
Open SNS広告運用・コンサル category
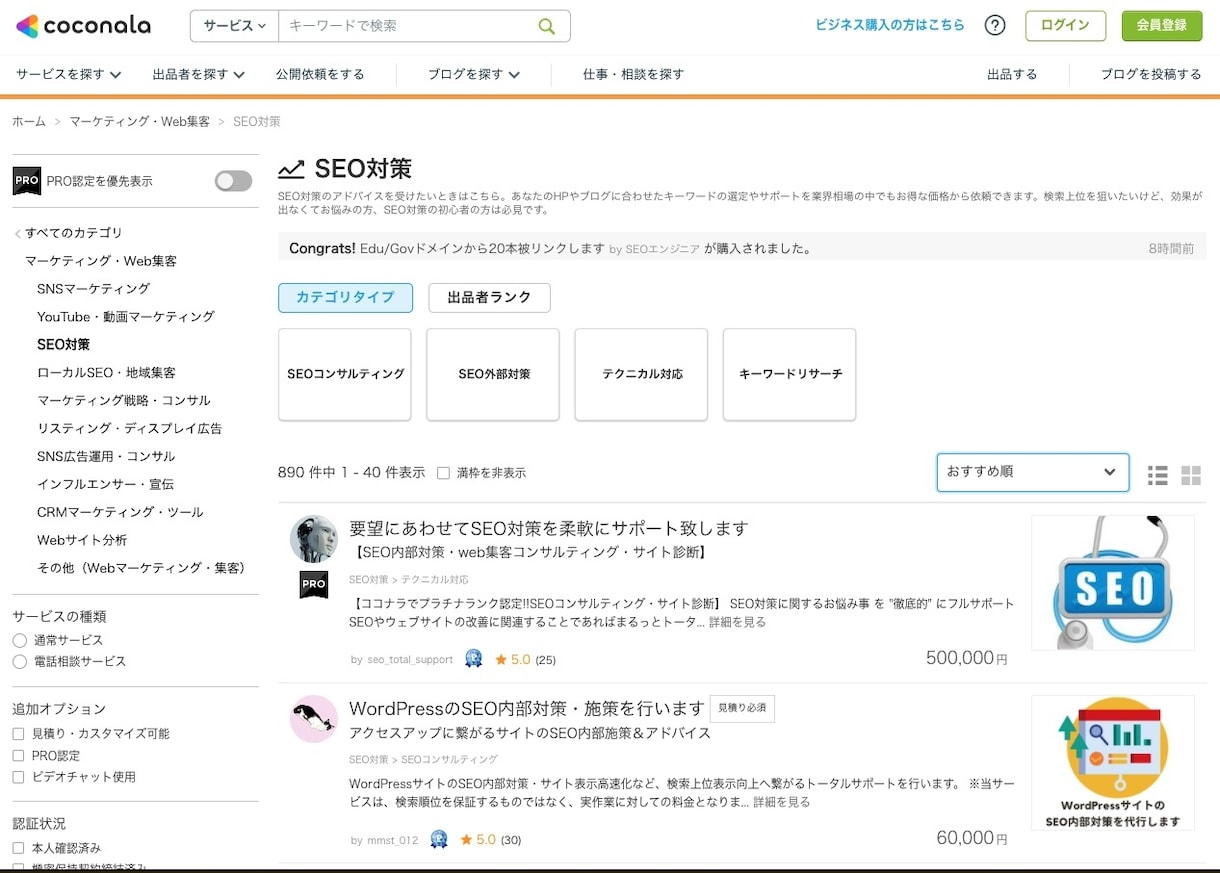(x=106, y=457)
